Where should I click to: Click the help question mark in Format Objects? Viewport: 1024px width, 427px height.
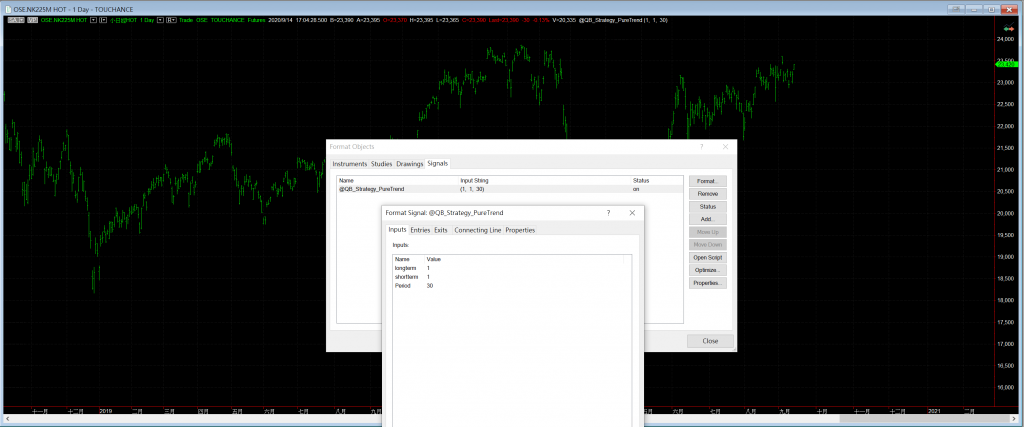point(701,146)
